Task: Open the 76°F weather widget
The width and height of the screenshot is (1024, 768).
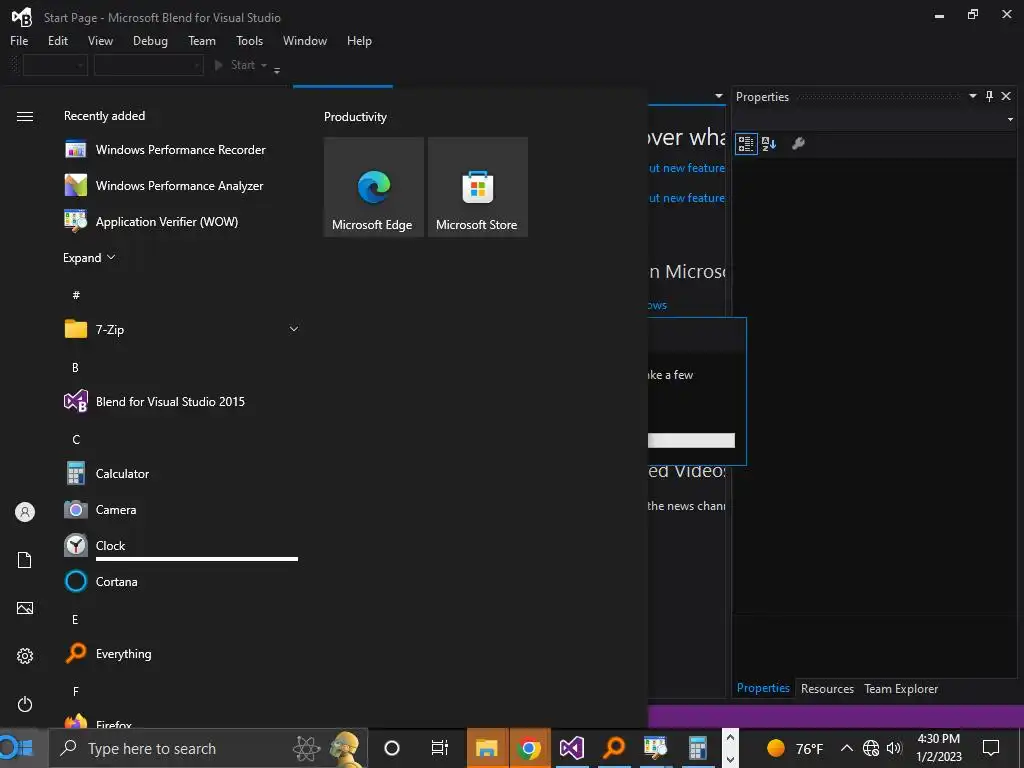Action: click(795, 748)
